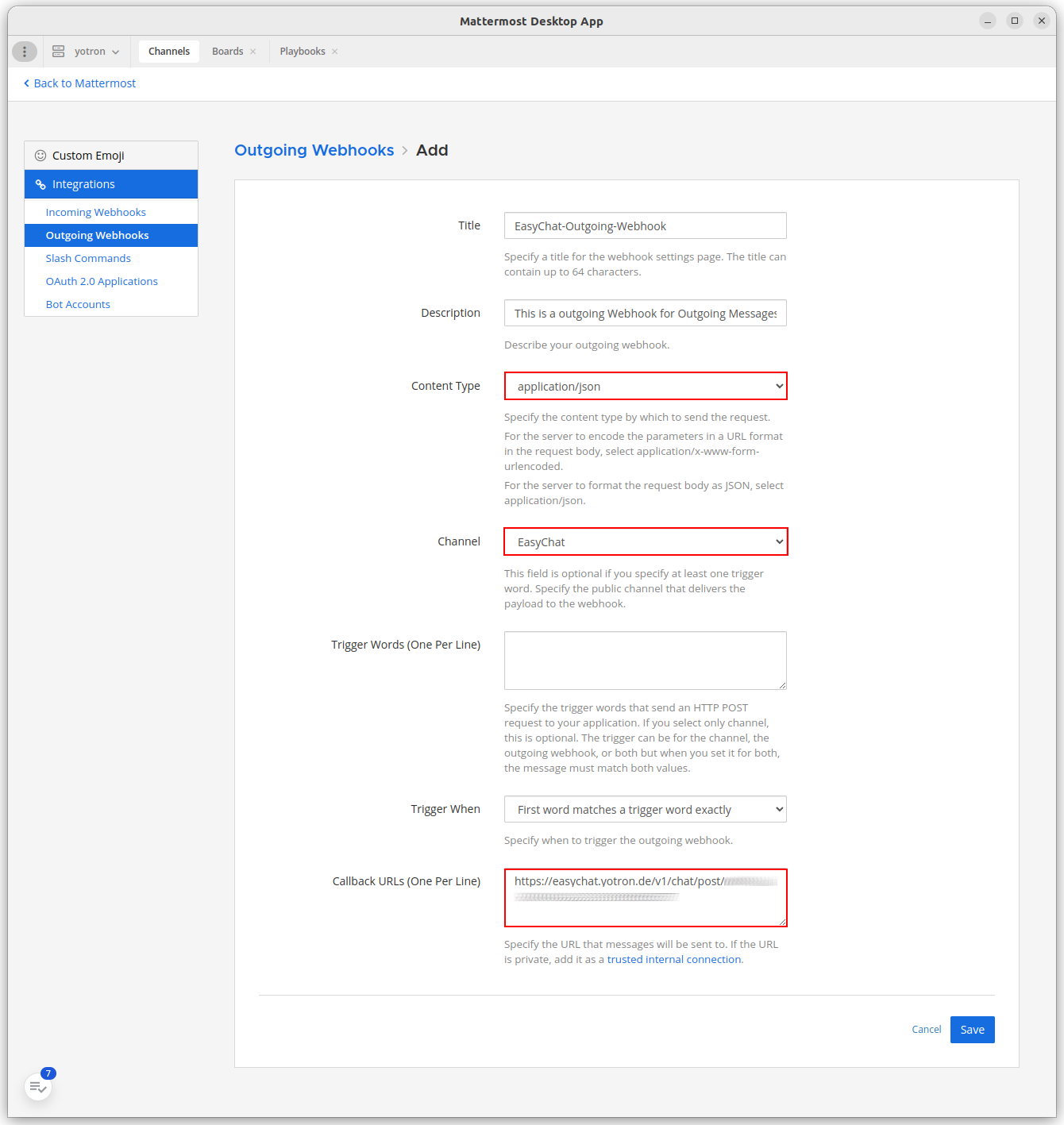The image size is (1064, 1125).
Task: Open Custom Emoji section
Action: coord(111,156)
